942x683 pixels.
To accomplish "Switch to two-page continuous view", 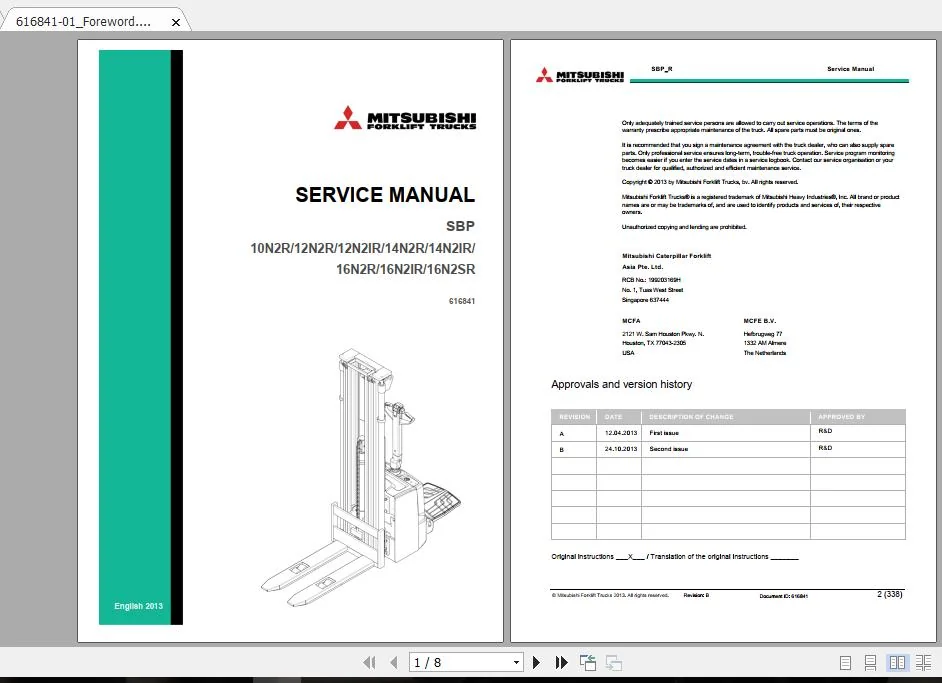I will (x=923, y=663).
